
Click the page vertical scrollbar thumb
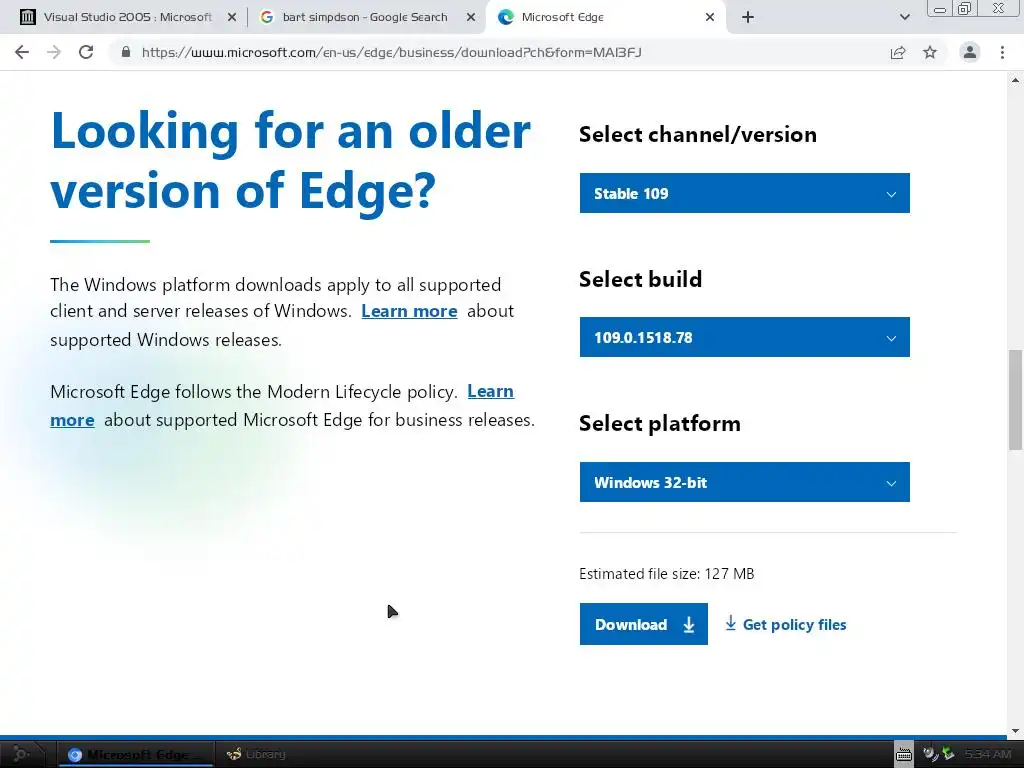click(x=1016, y=400)
